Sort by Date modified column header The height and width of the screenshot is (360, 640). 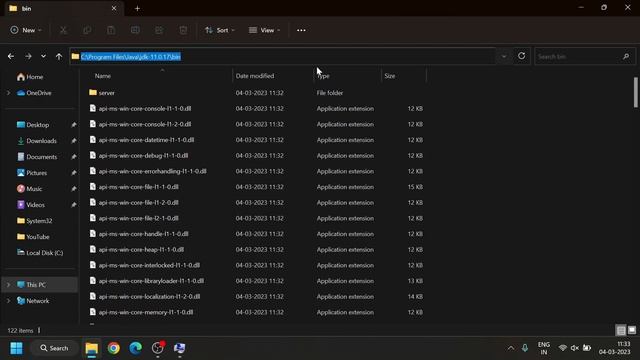point(255,76)
